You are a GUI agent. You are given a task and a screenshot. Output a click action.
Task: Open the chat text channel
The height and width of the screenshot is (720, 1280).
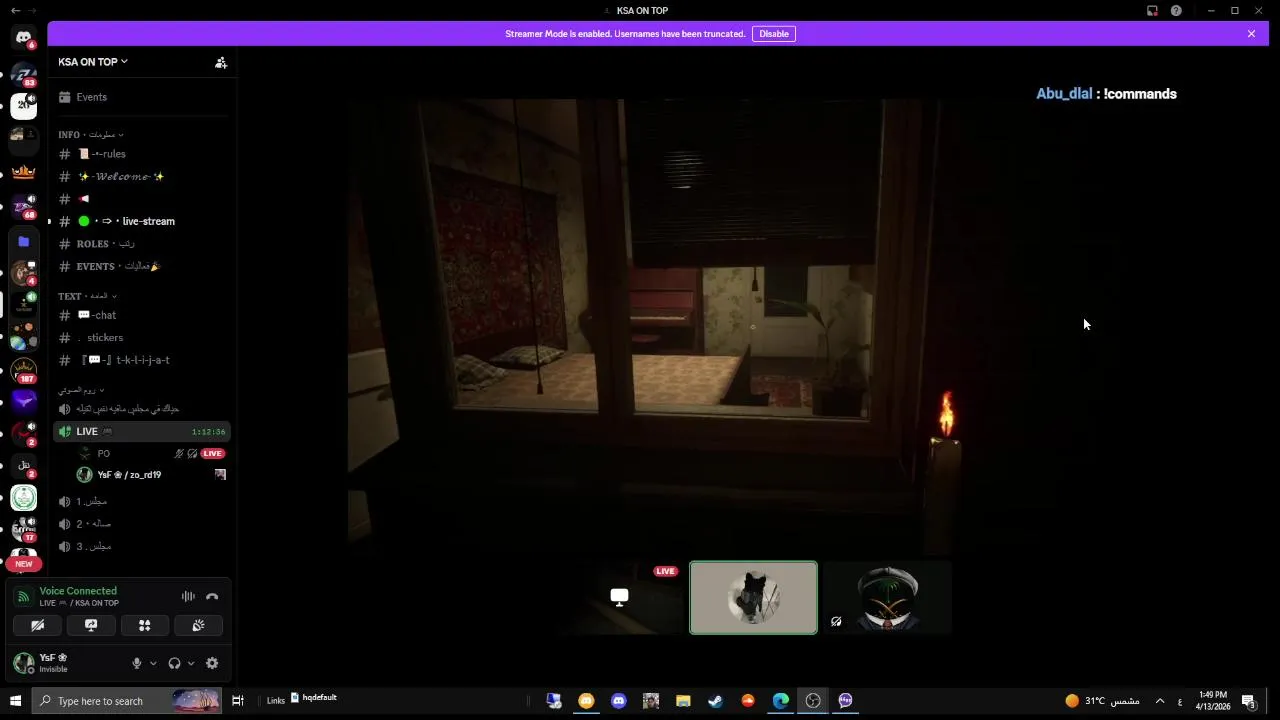click(142, 315)
